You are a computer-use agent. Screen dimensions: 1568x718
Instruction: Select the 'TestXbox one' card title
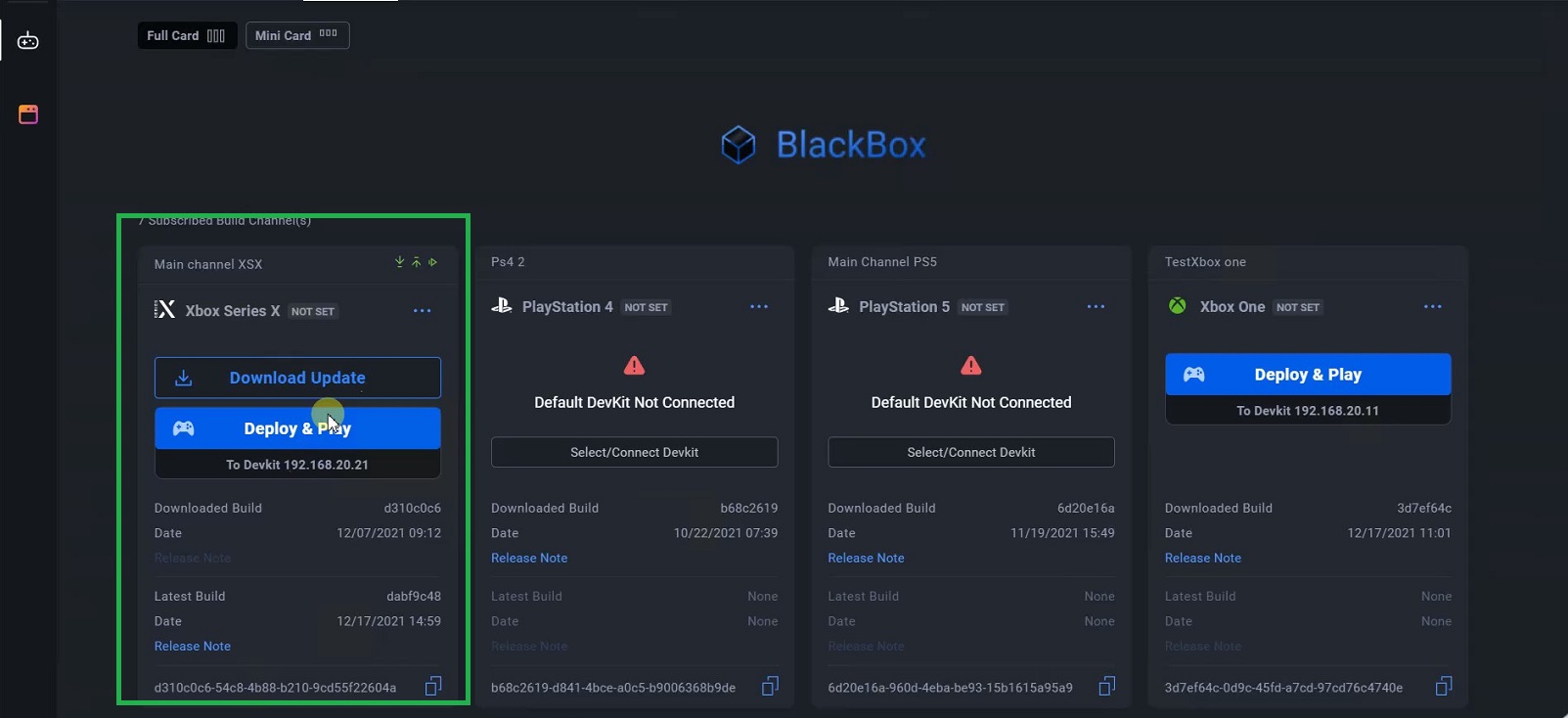[x=1205, y=262]
